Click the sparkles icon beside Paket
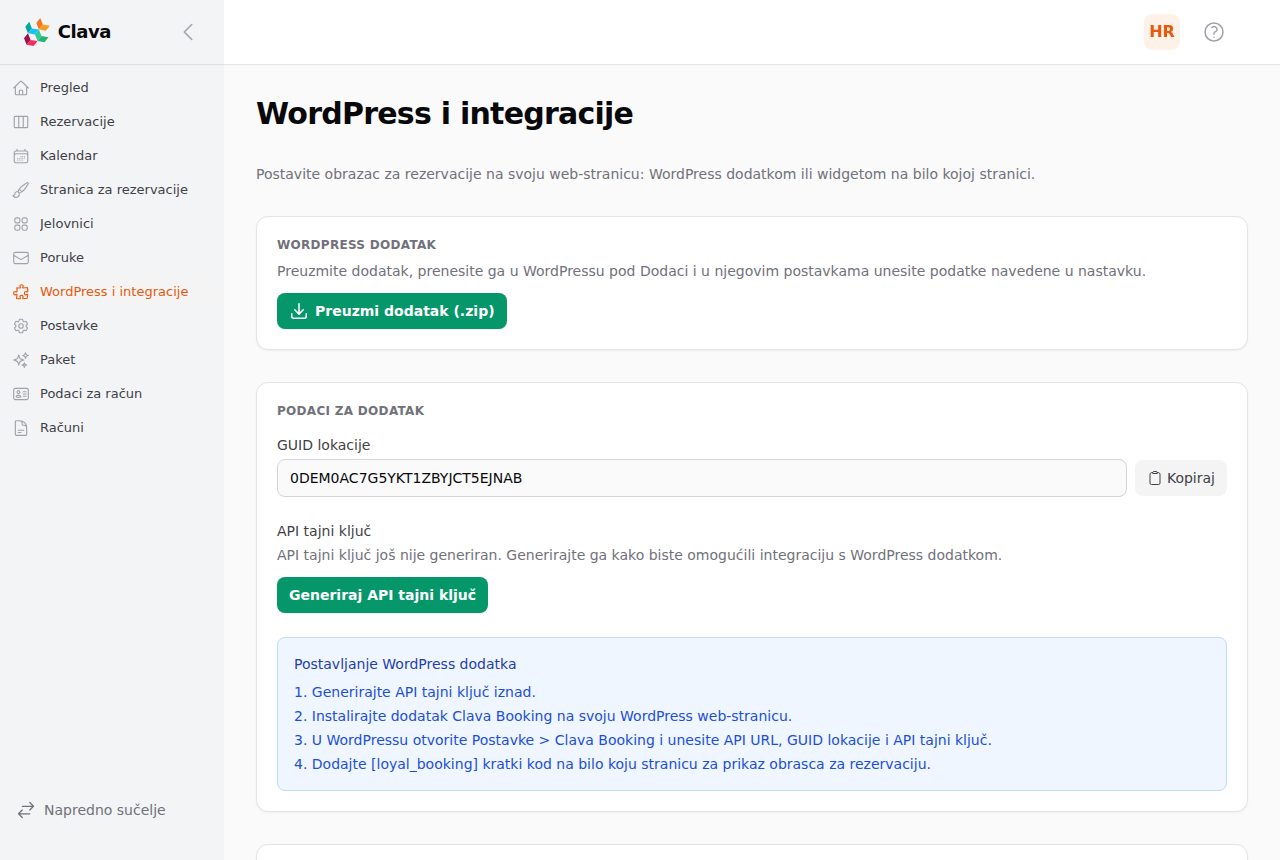This screenshot has width=1280, height=860. [21, 360]
